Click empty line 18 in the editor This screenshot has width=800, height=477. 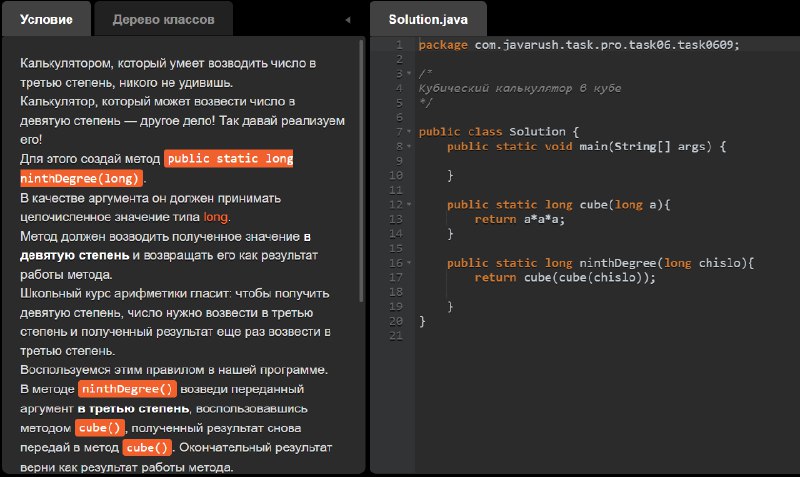[607, 292]
